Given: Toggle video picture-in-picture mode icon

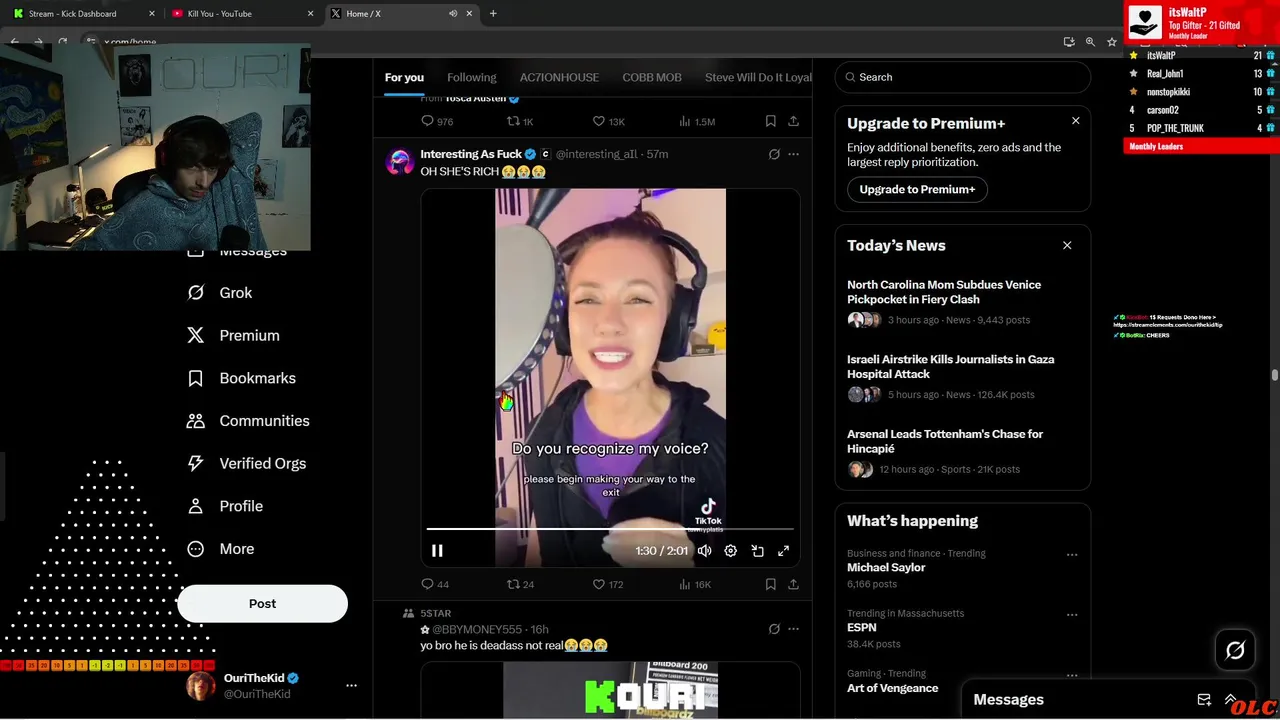Looking at the screenshot, I should coord(757,551).
